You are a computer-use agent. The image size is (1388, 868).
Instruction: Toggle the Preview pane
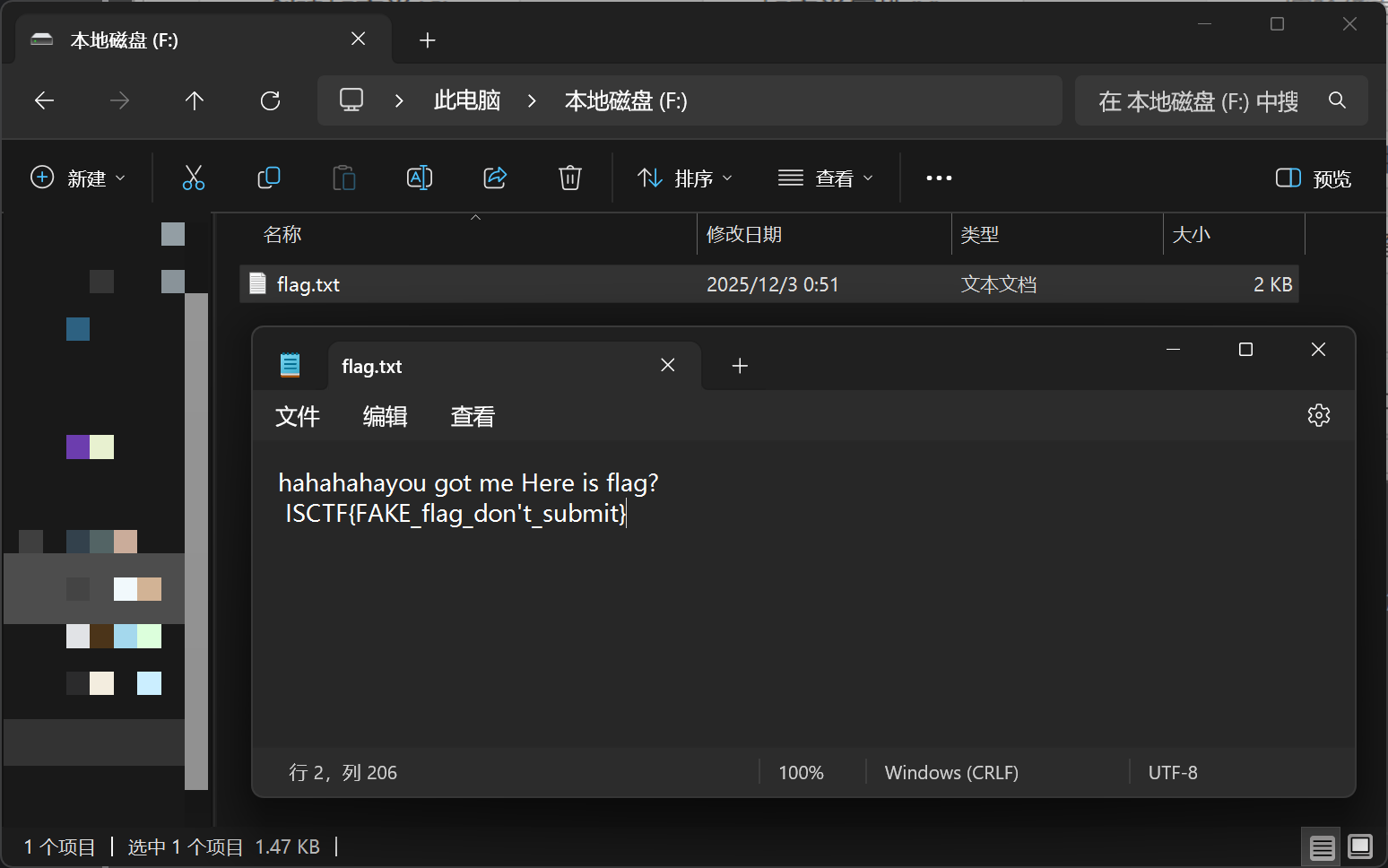tap(1313, 178)
